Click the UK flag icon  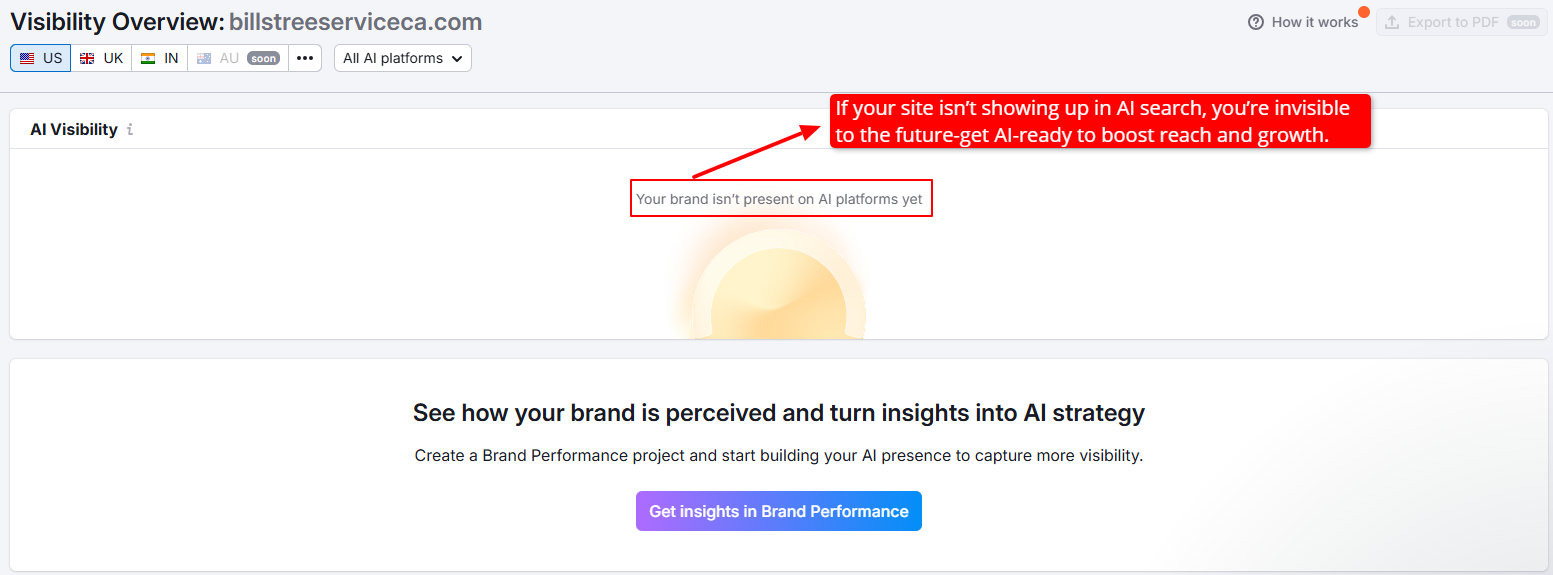87,58
